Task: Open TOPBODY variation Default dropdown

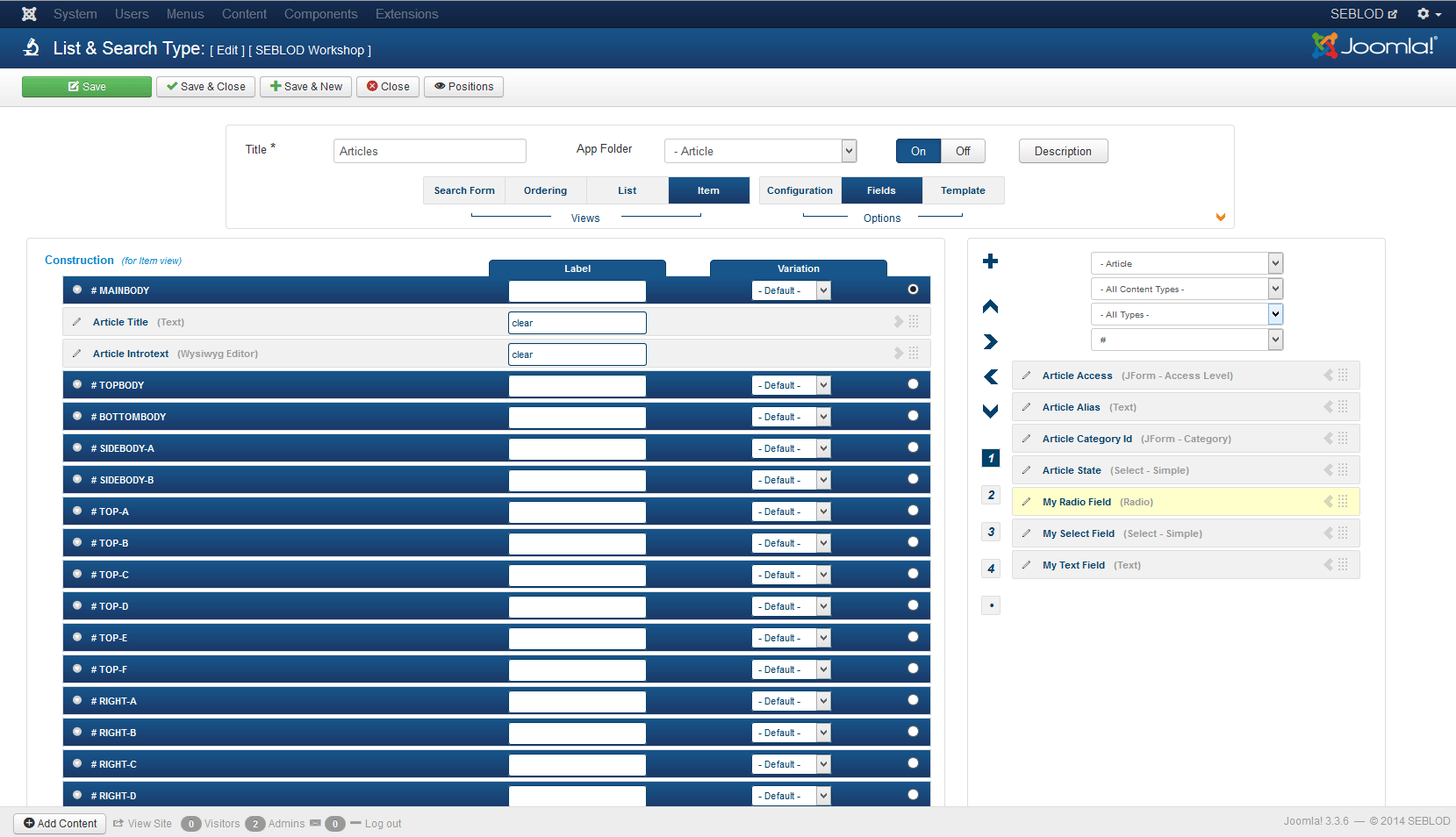Action: click(x=792, y=385)
